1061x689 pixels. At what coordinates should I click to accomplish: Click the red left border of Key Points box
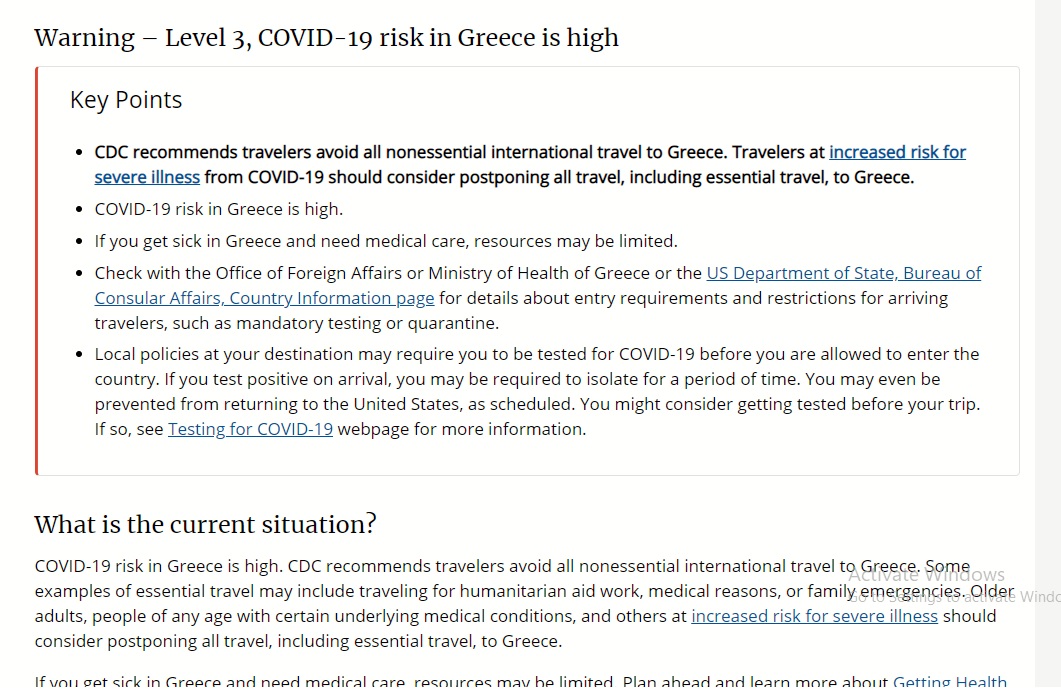pos(37,271)
